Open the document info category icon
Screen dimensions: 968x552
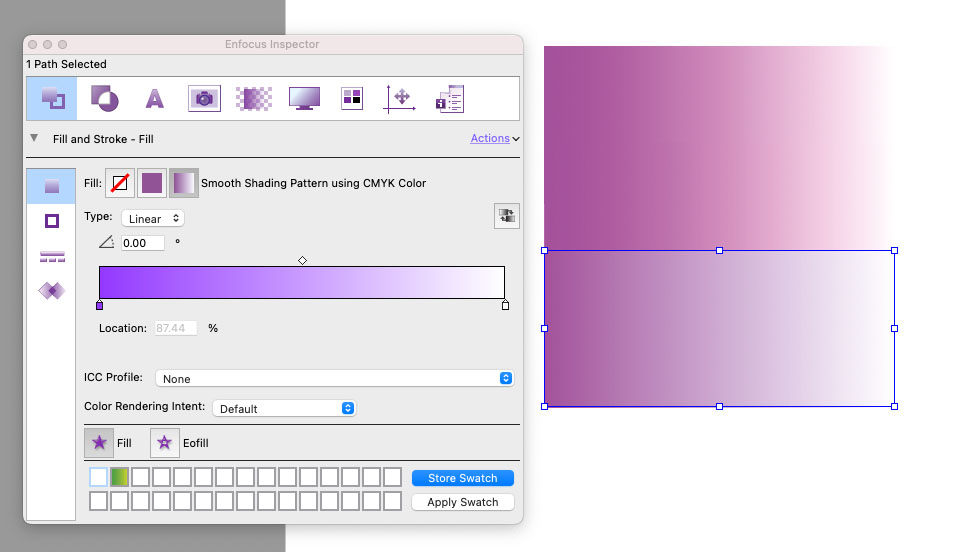[450, 99]
